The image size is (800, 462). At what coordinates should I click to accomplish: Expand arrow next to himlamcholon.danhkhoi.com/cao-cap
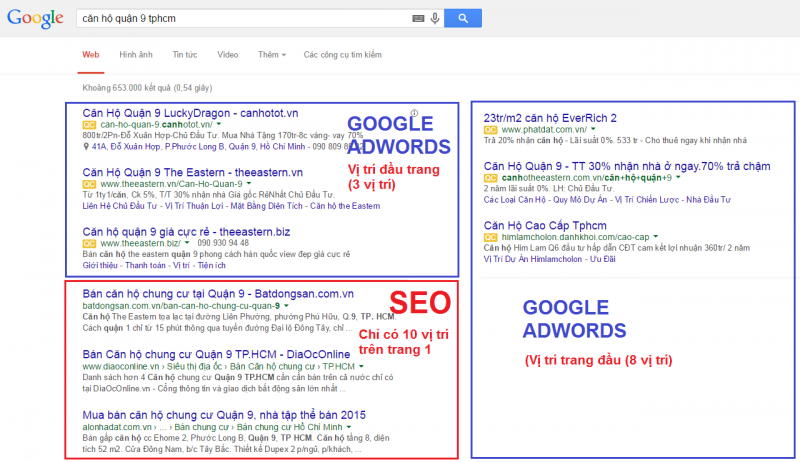click(x=656, y=237)
